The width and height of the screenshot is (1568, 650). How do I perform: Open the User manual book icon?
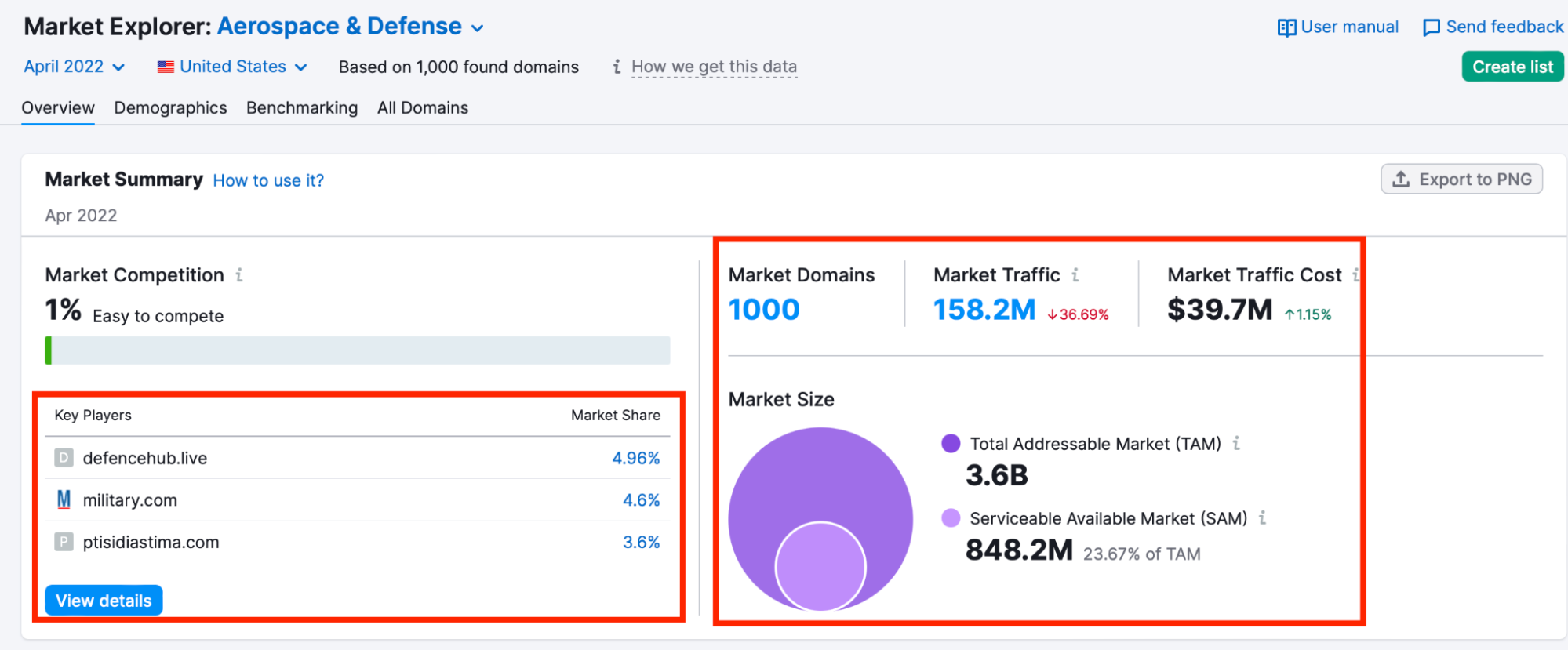coord(1286,27)
